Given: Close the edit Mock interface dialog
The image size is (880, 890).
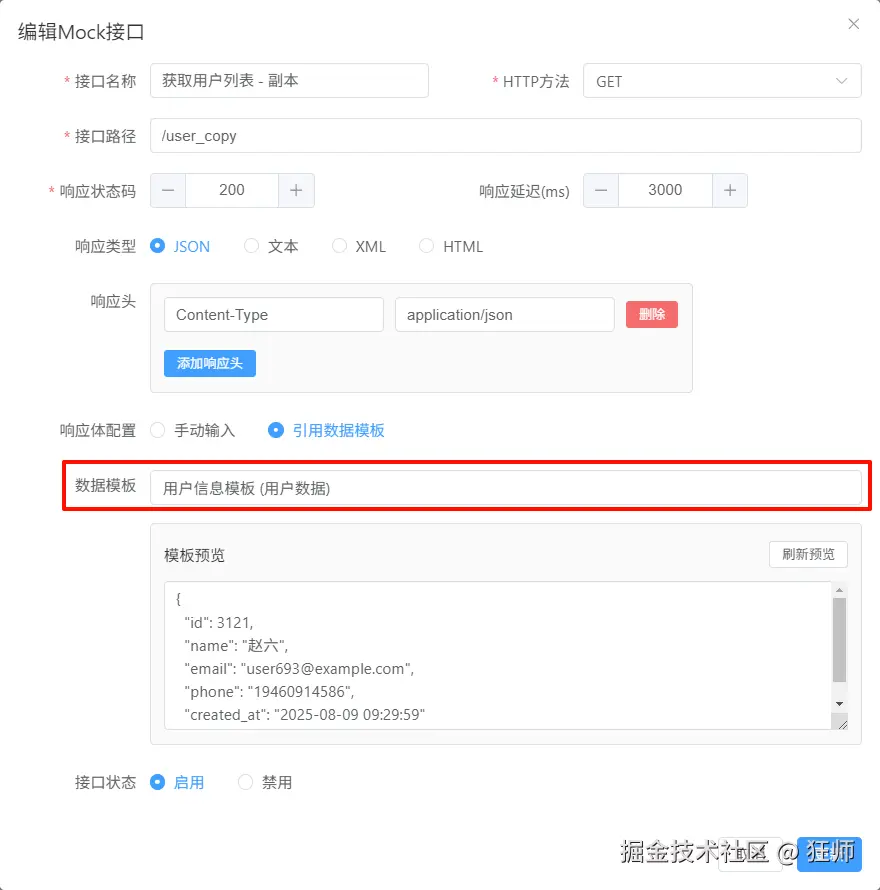Looking at the screenshot, I should click(853, 24).
